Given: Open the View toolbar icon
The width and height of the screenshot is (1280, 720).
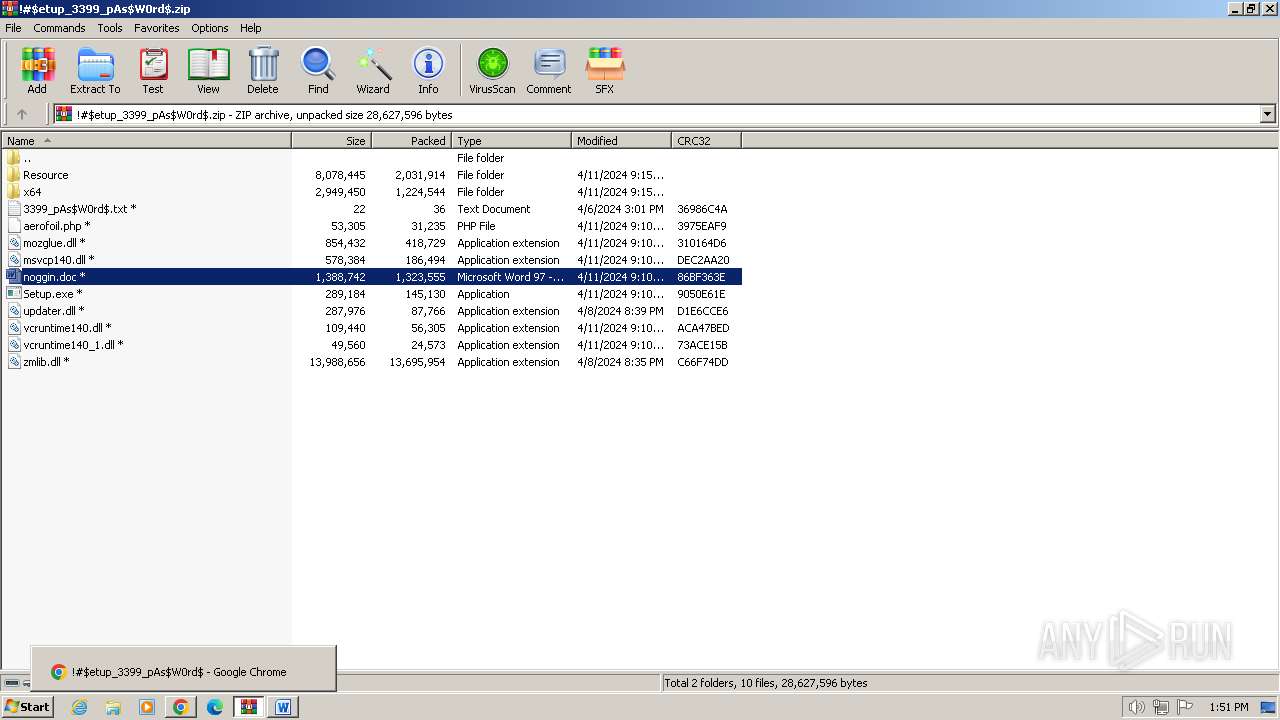Looking at the screenshot, I should pyautogui.click(x=208, y=70).
